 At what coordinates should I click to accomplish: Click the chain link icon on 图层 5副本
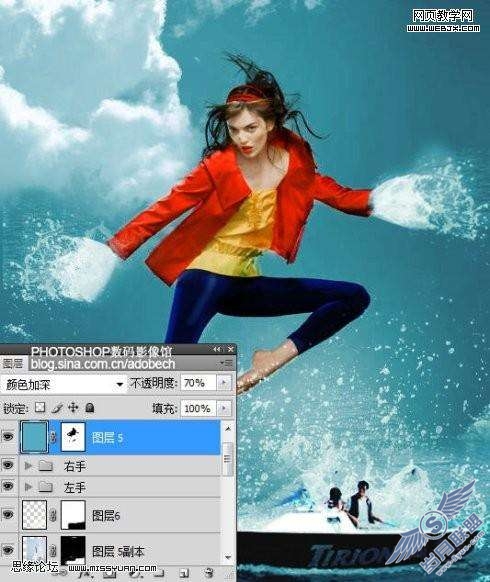pyautogui.click(x=54, y=550)
